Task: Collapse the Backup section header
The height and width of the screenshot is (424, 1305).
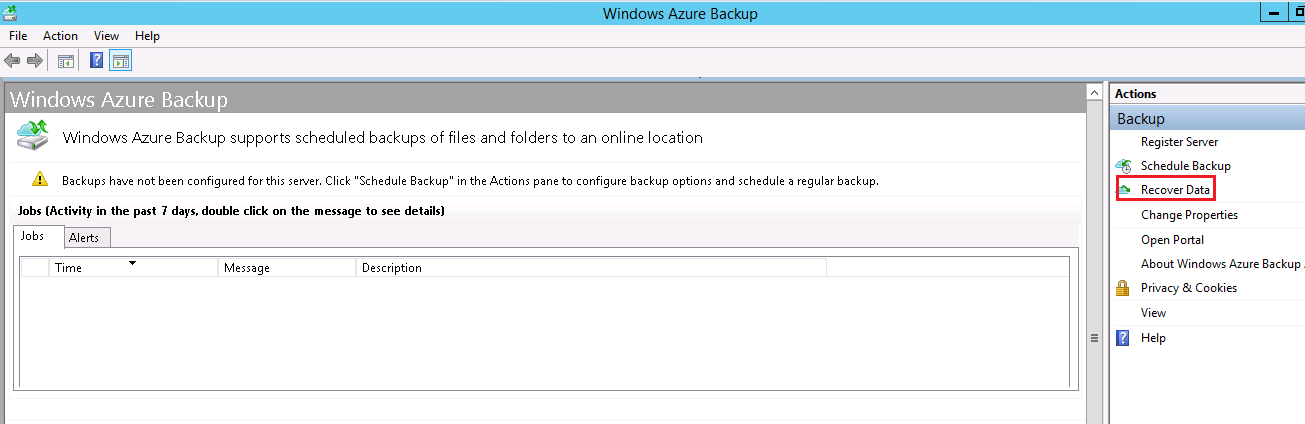Action: click(x=1208, y=118)
